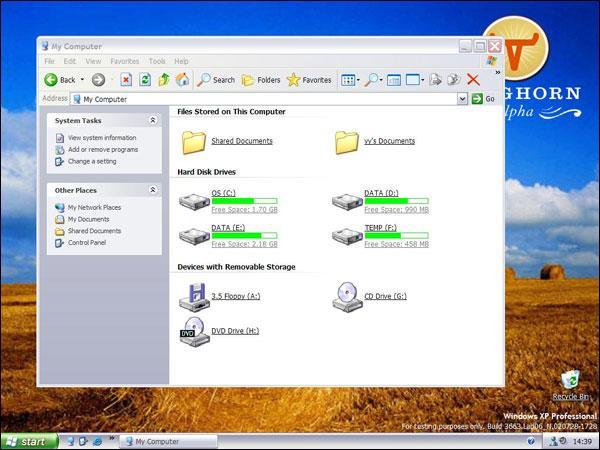Click Change a setting link
600x450 pixels.
coord(92,161)
